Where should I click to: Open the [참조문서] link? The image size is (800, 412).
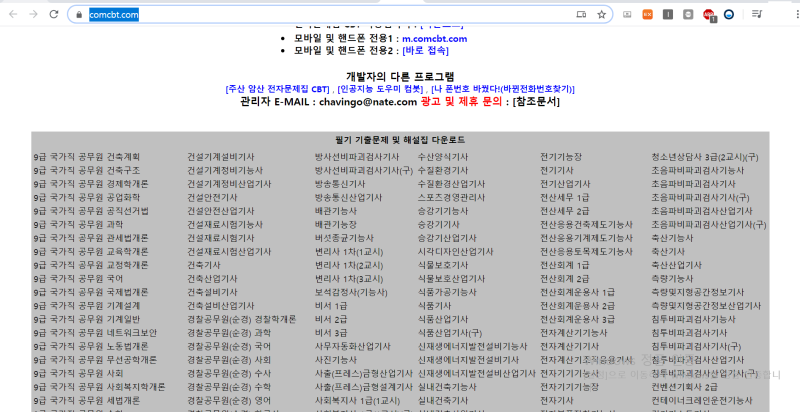pos(536,102)
